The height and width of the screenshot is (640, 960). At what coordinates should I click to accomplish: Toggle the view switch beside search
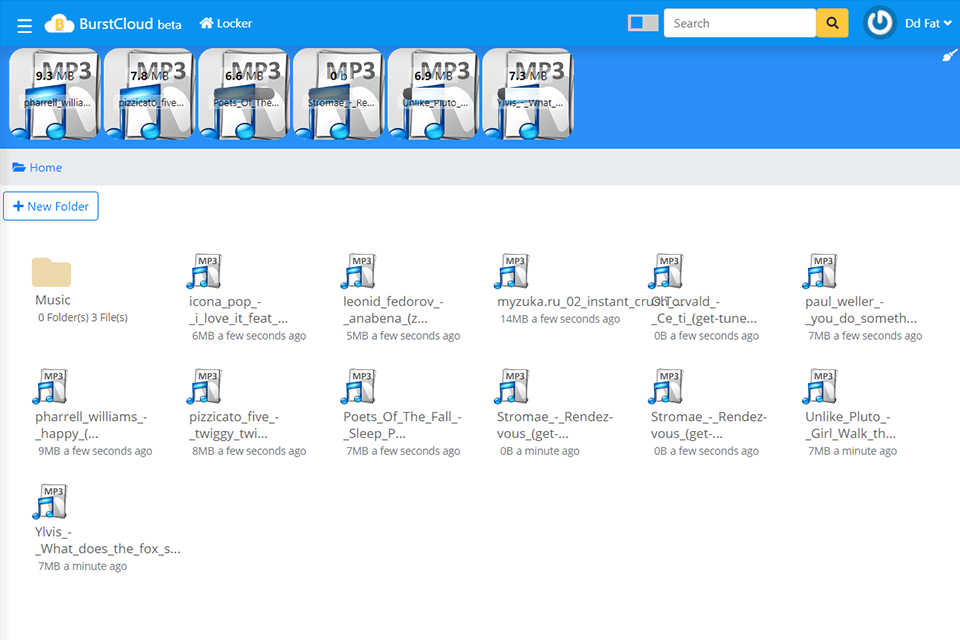[x=643, y=23]
